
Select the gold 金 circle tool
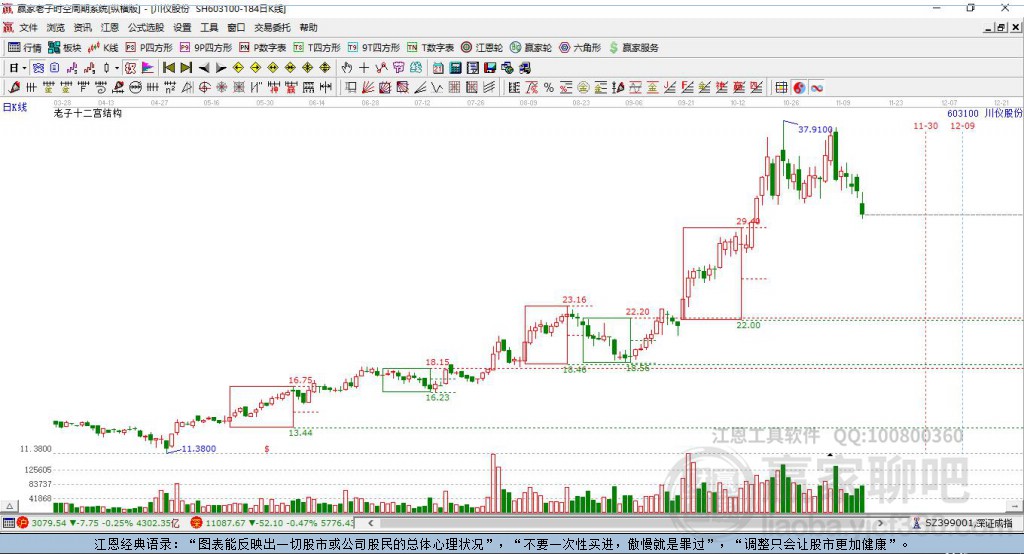(583, 88)
